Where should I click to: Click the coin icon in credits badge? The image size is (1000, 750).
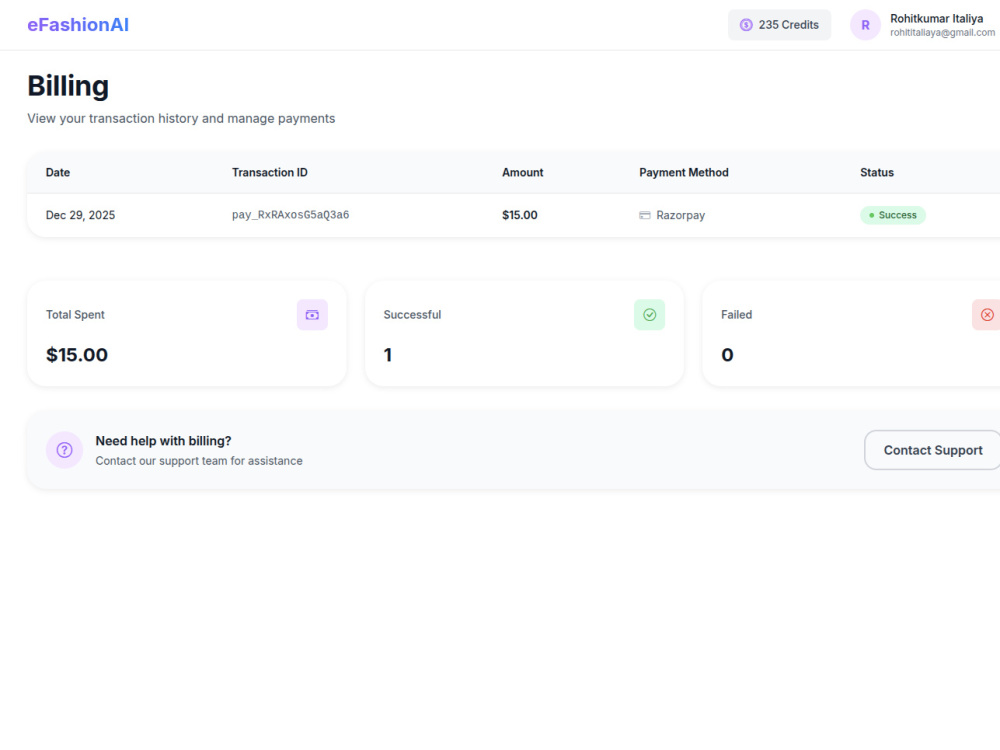pos(746,25)
